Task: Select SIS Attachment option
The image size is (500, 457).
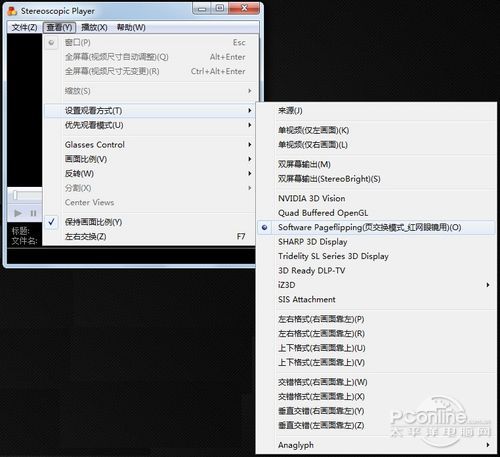Action: click(x=376, y=299)
